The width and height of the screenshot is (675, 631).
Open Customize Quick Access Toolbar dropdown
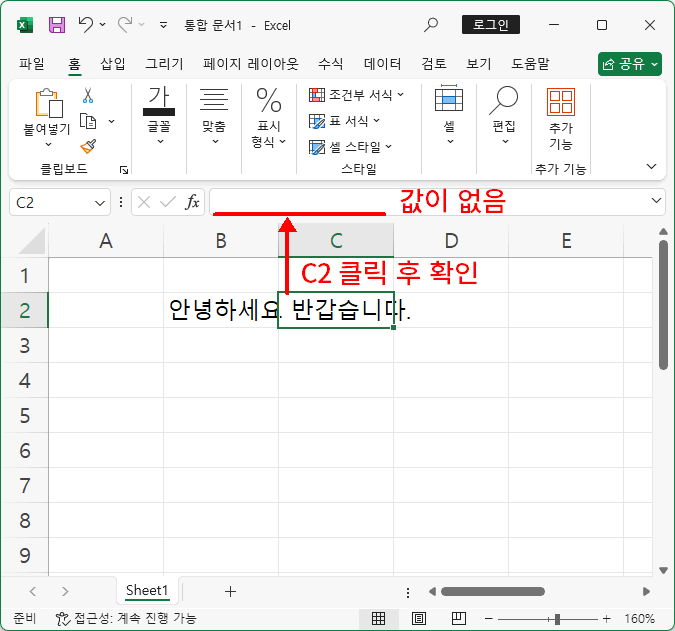(163, 25)
